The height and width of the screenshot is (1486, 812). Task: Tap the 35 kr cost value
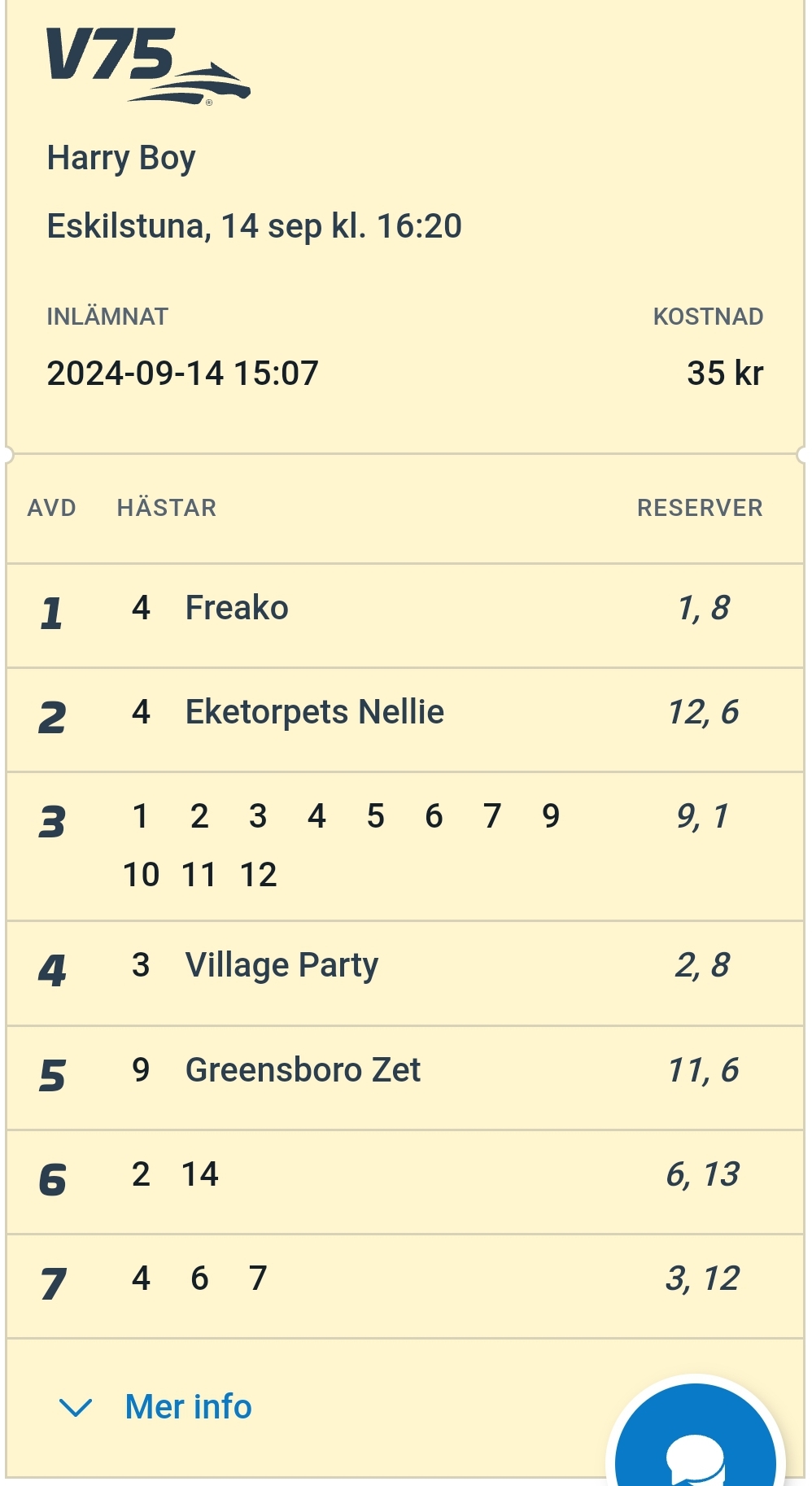[724, 374]
